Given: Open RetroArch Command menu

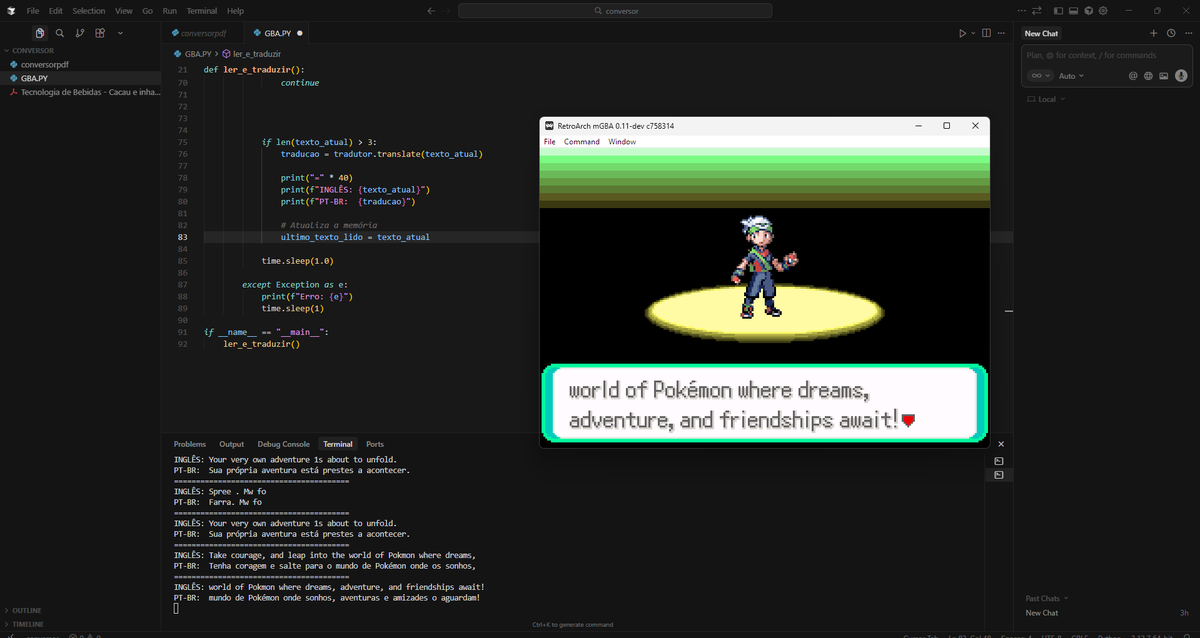Looking at the screenshot, I should (x=582, y=142).
